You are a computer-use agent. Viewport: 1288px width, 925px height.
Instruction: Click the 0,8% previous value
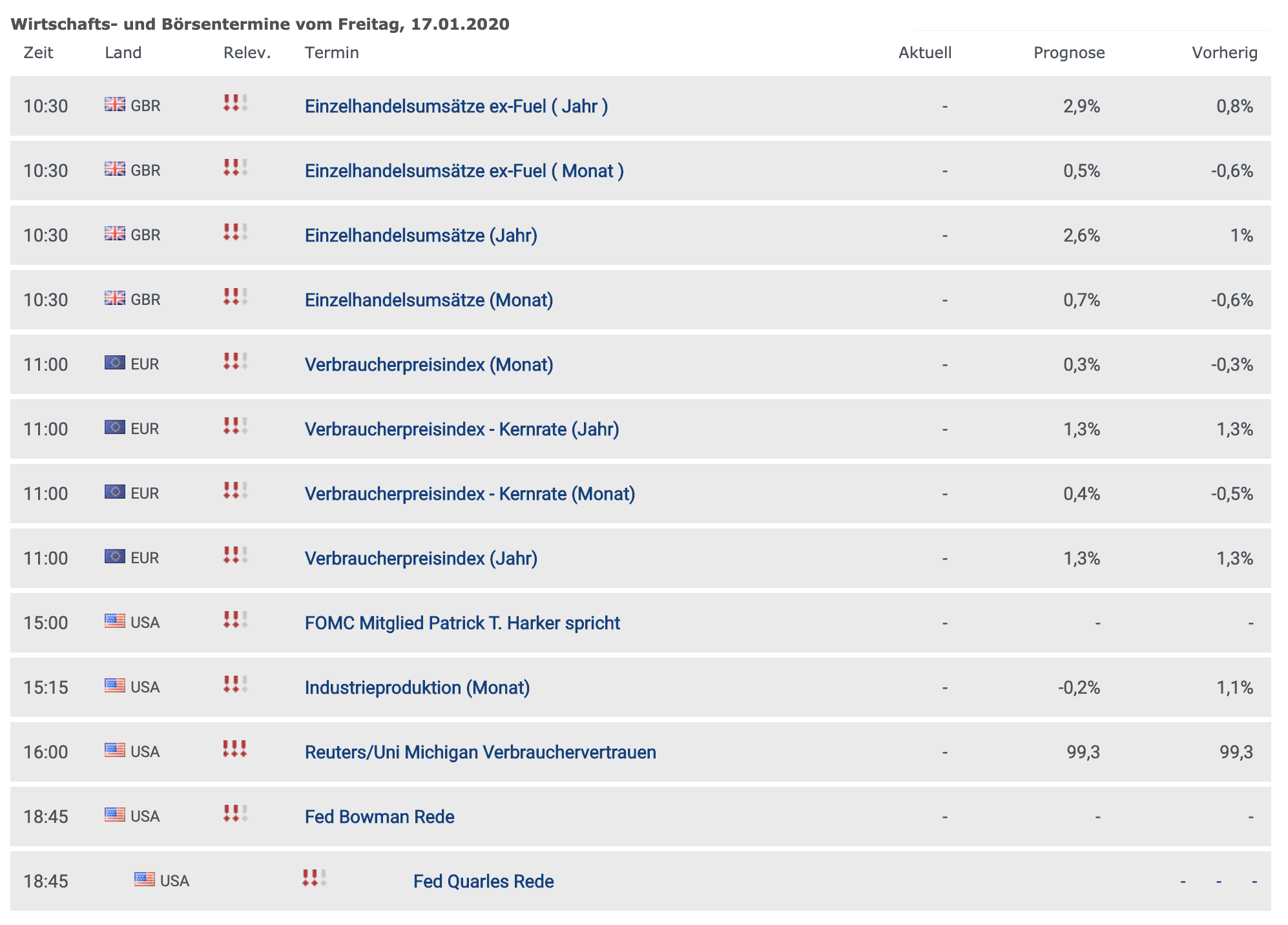point(1234,106)
